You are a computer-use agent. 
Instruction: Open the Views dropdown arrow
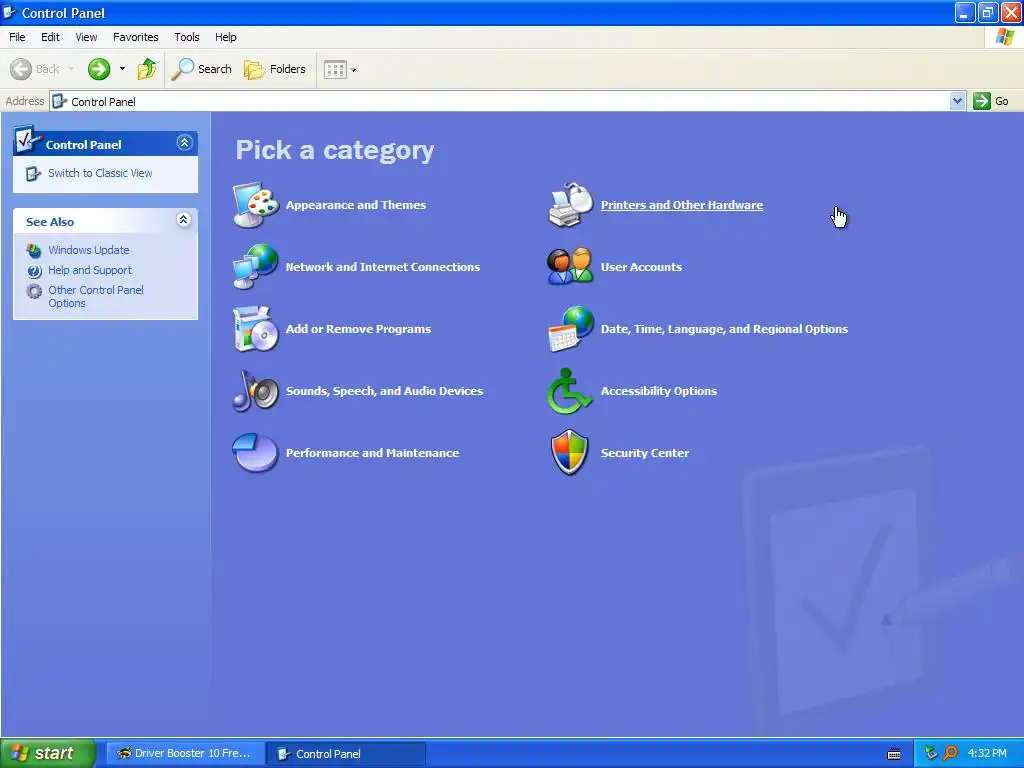click(354, 70)
